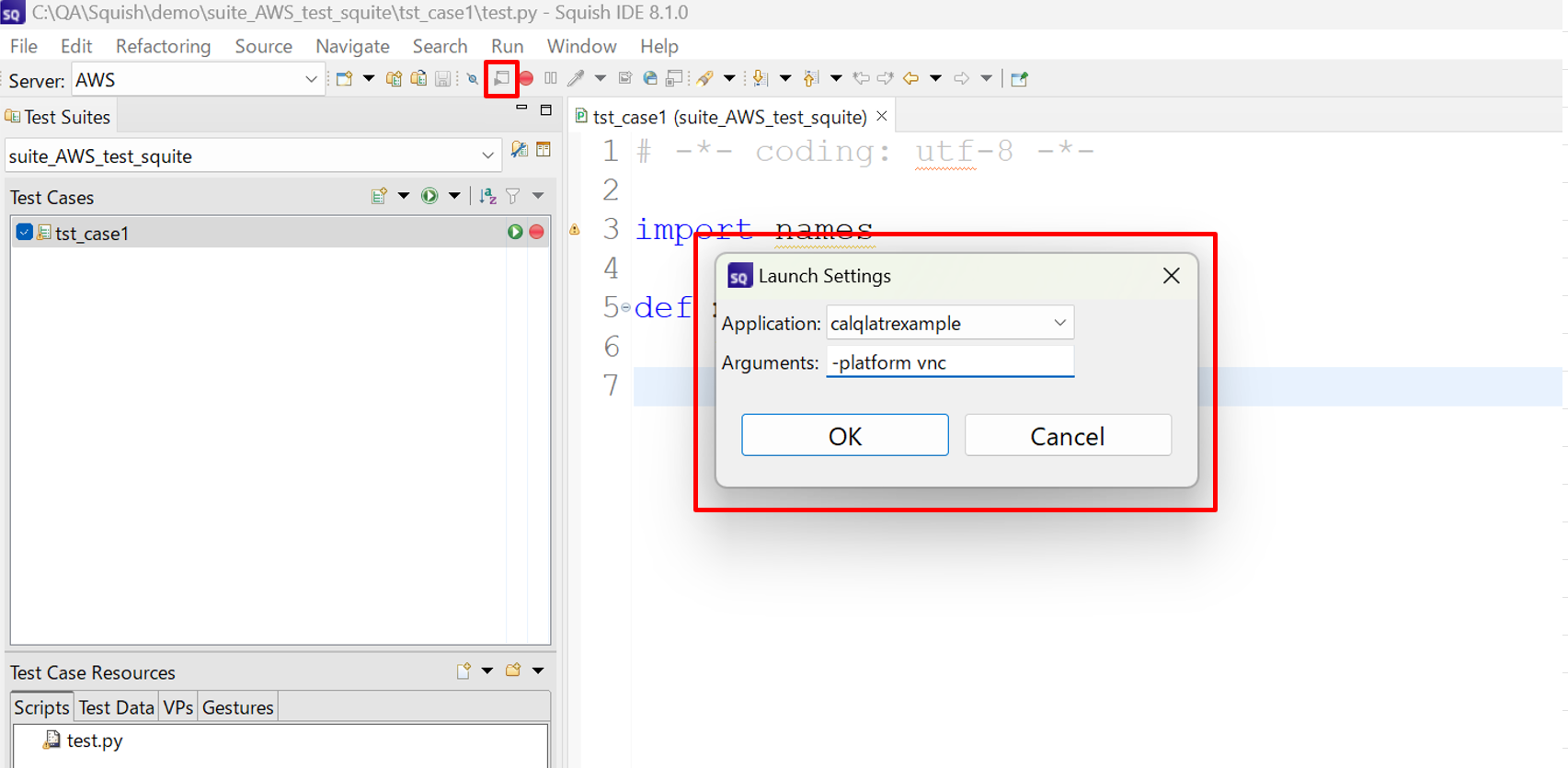Click the Launch AUT toolbar icon

click(501, 79)
